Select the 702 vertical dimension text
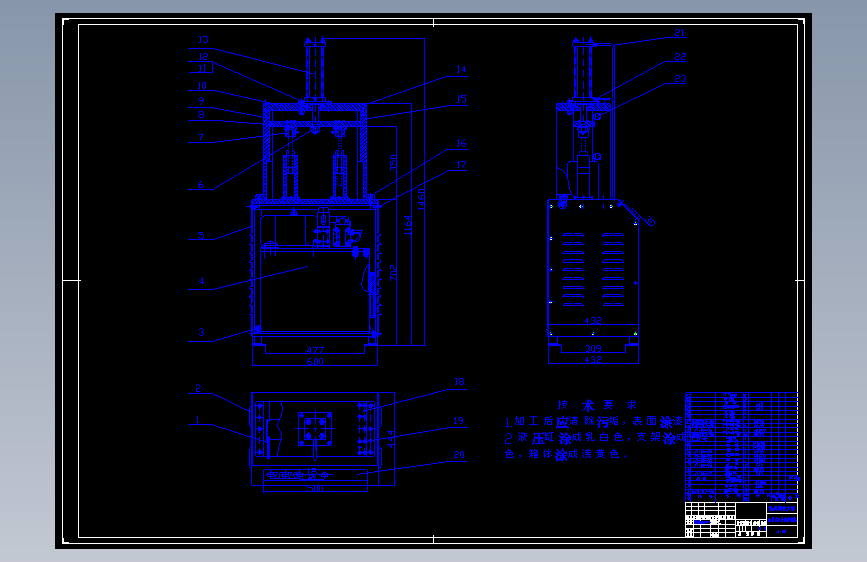This screenshot has height=562, width=867. click(x=393, y=273)
